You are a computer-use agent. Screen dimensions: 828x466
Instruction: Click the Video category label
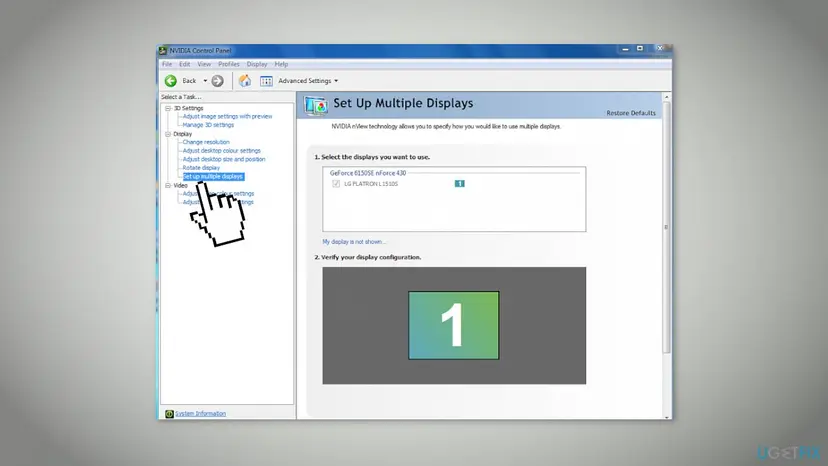coord(180,185)
